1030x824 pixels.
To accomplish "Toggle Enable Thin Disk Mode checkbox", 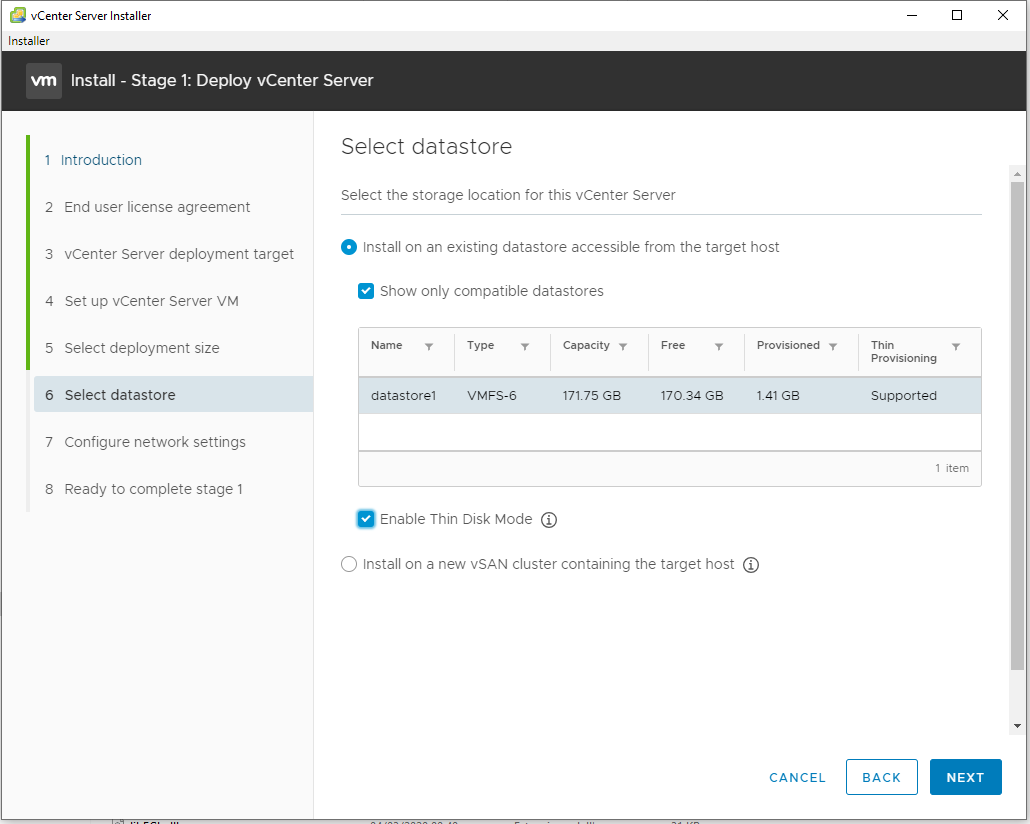I will [x=366, y=519].
